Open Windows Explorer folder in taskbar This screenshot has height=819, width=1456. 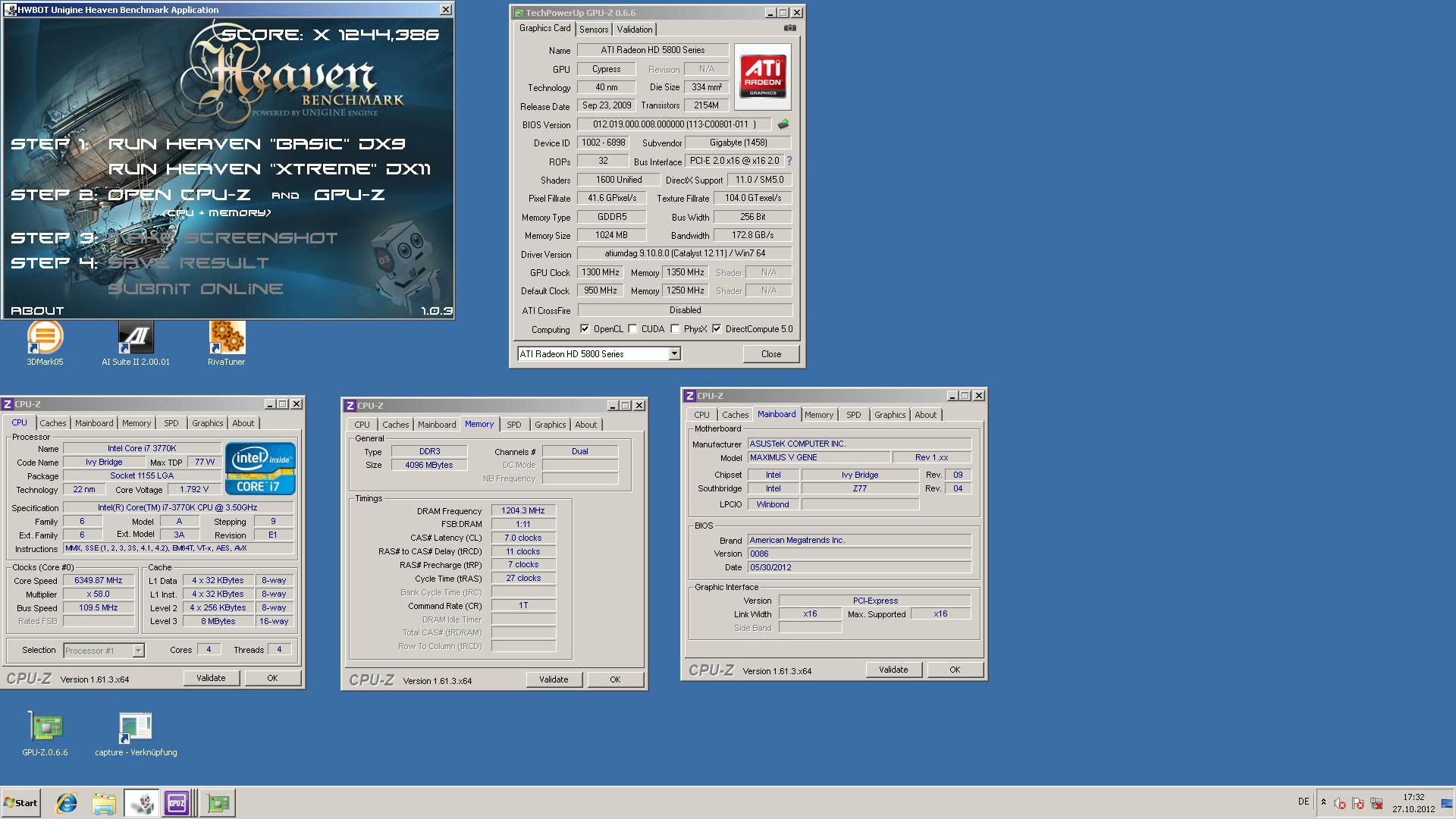coord(104,803)
